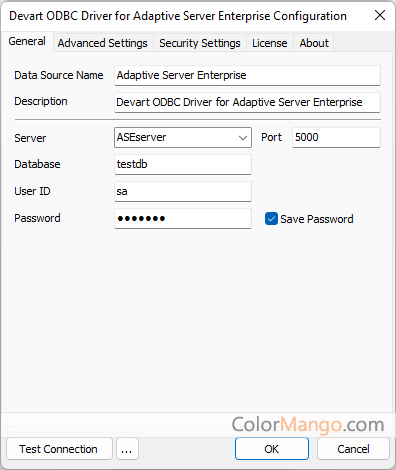Confirm settings with the OK button

click(272, 449)
